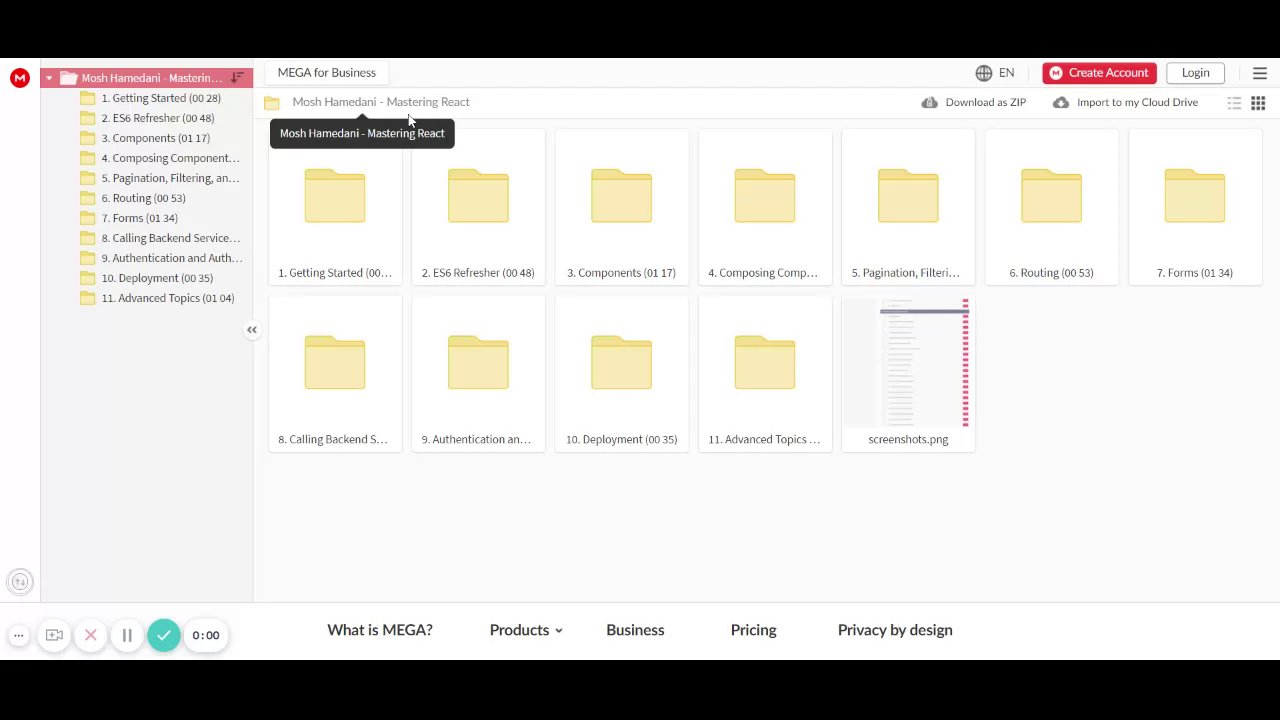
Task: Click Import to my Cloud Drive
Action: point(1125,102)
